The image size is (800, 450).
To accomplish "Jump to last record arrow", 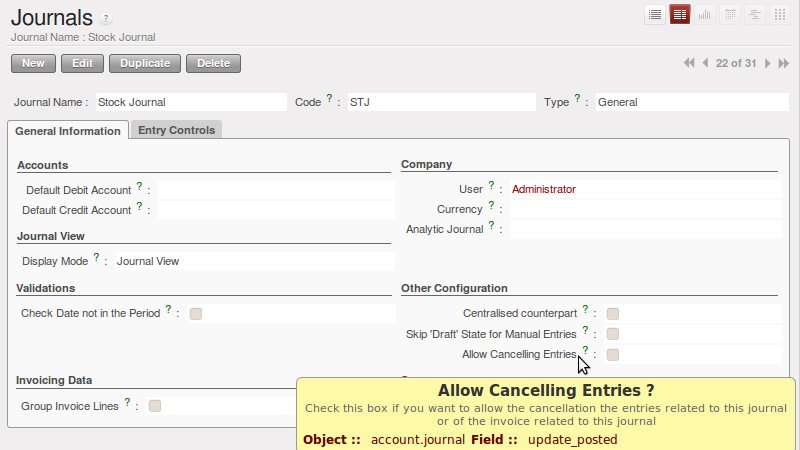I will coord(784,63).
